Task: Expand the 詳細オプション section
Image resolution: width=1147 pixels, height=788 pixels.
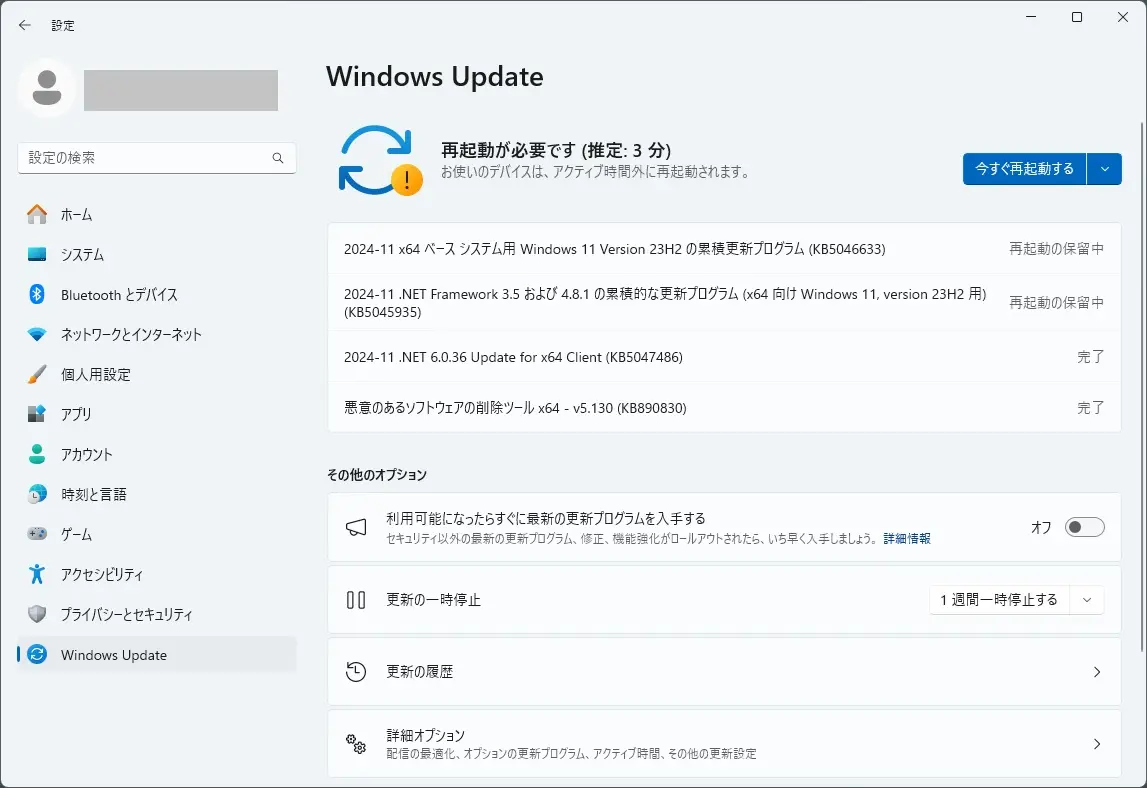Action: 724,743
